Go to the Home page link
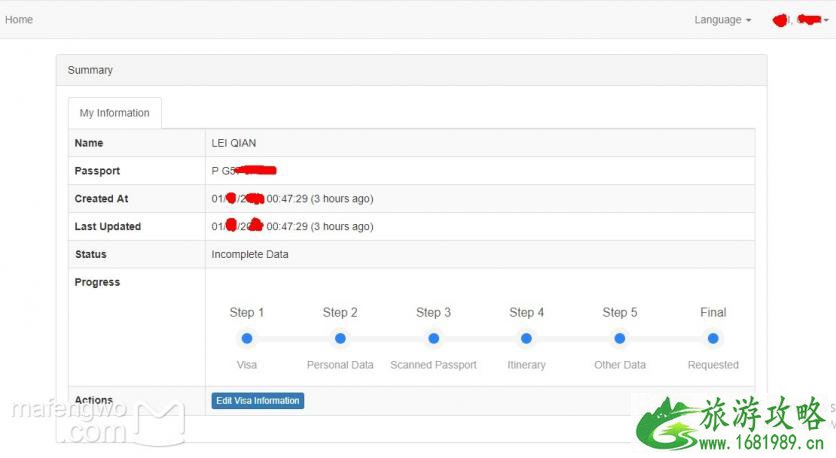 point(19,20)
